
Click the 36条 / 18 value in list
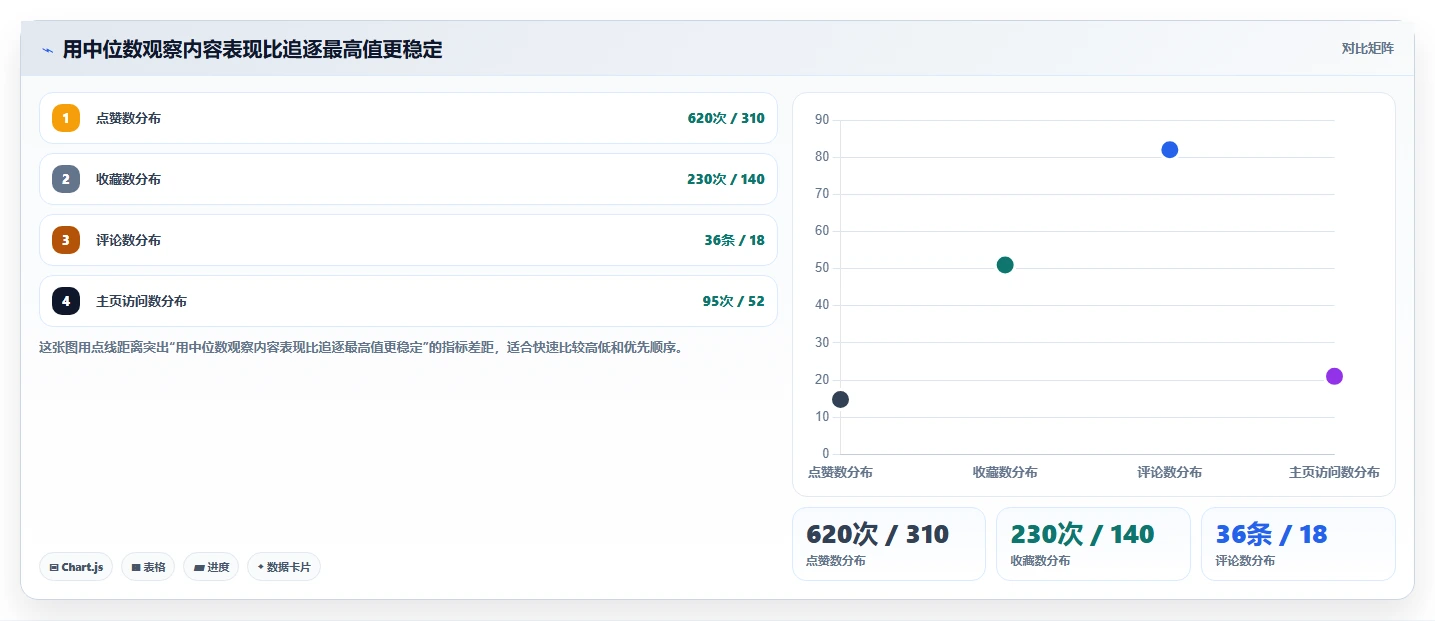pos(734,240)
